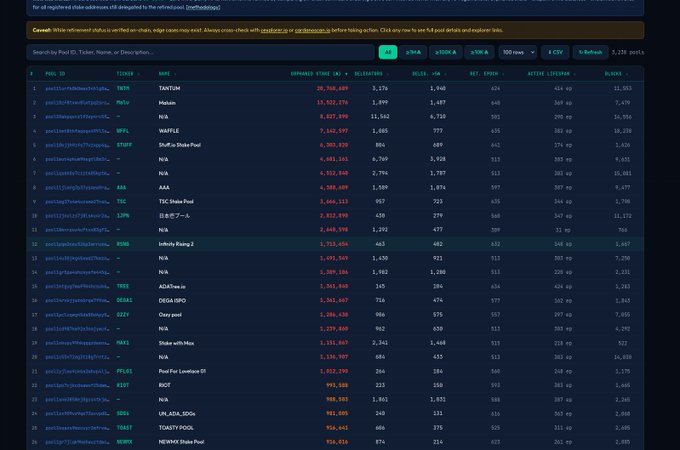Click the PFL01 ticker
680x450 pixels.
coord(124,371)
